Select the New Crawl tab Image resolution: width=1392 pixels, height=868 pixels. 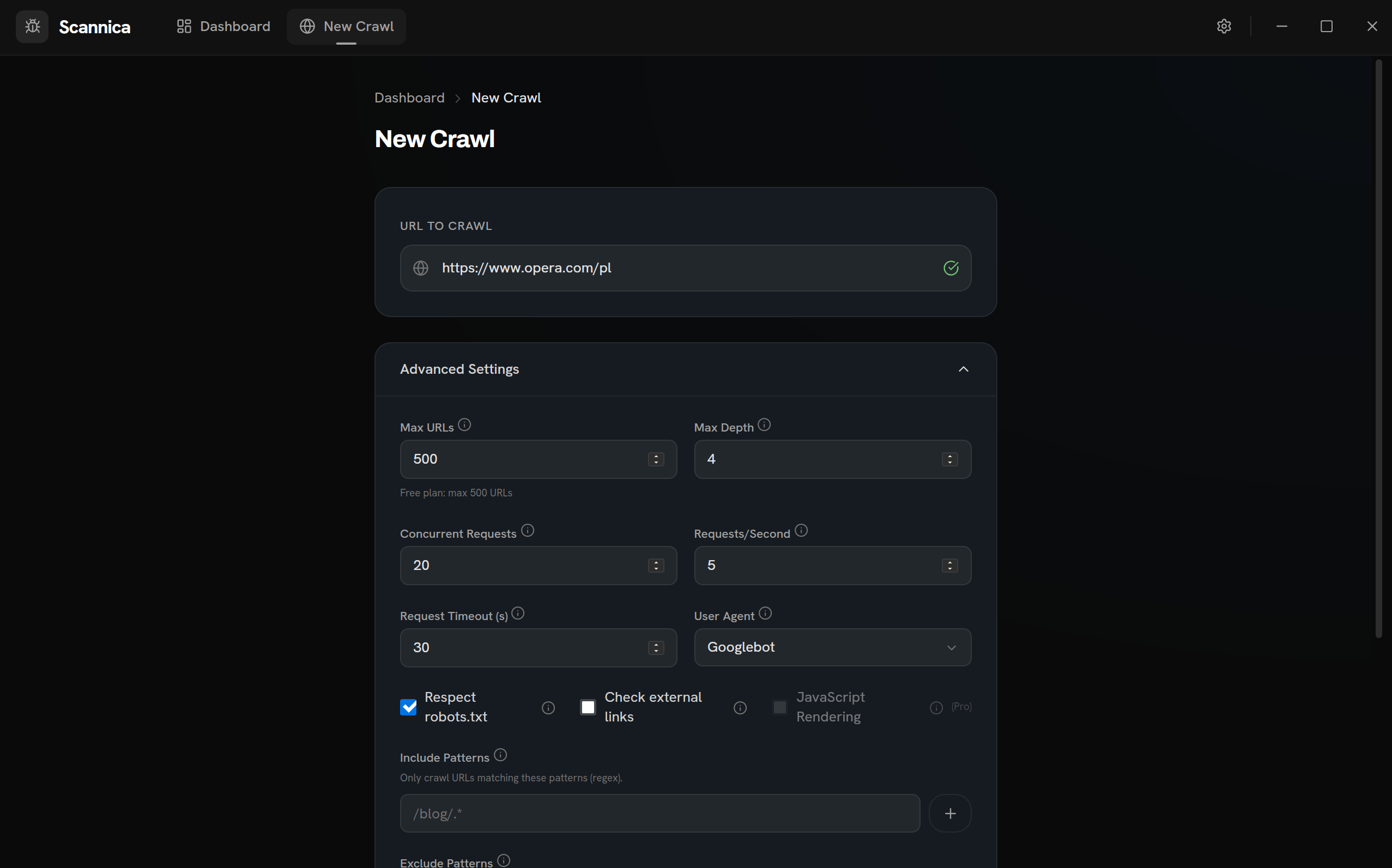[x=346, y=26]
